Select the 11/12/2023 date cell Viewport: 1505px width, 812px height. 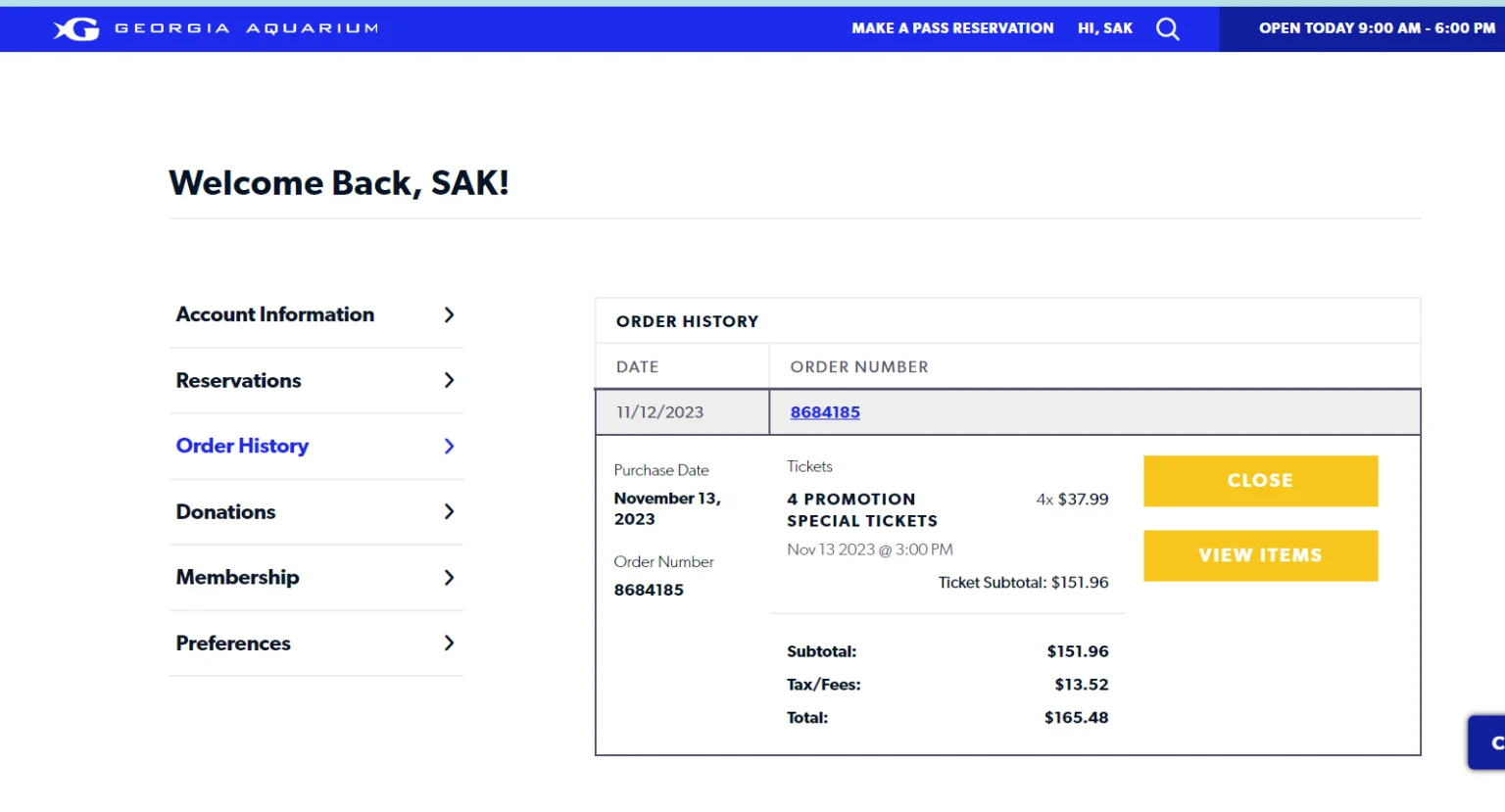pyautogui.click(x=682, y=412)
